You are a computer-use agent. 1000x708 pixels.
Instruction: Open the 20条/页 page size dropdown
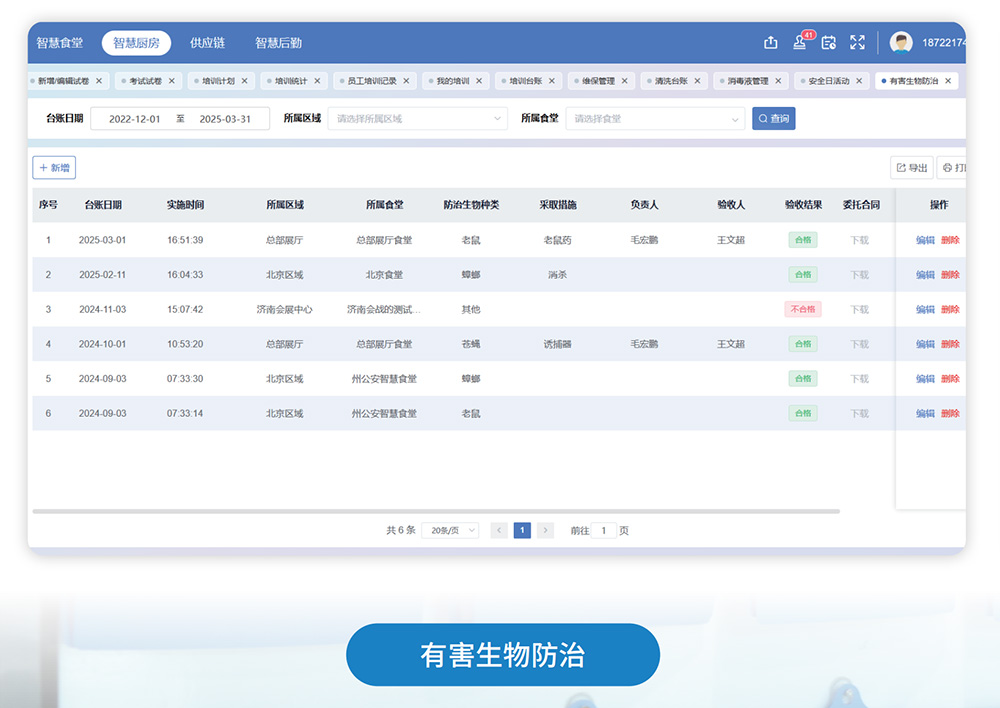(x=450, y=530)
